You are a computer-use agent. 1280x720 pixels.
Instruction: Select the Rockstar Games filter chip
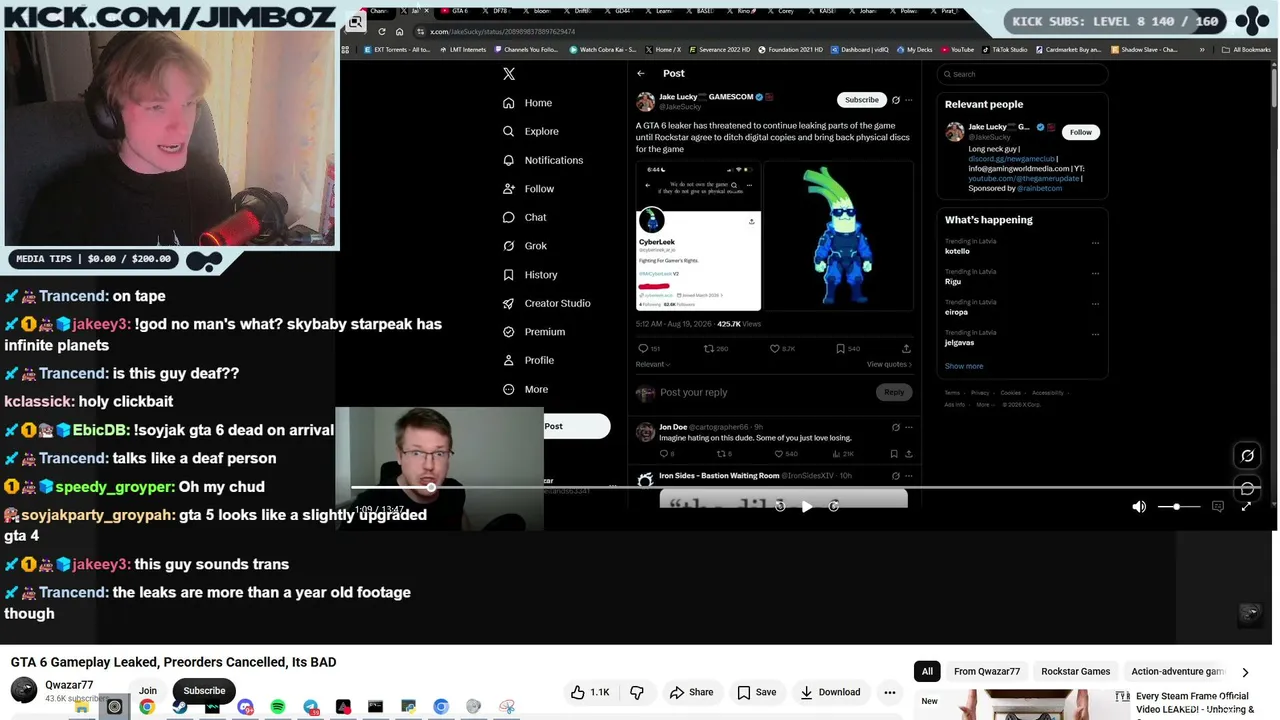coord(1076,672)
